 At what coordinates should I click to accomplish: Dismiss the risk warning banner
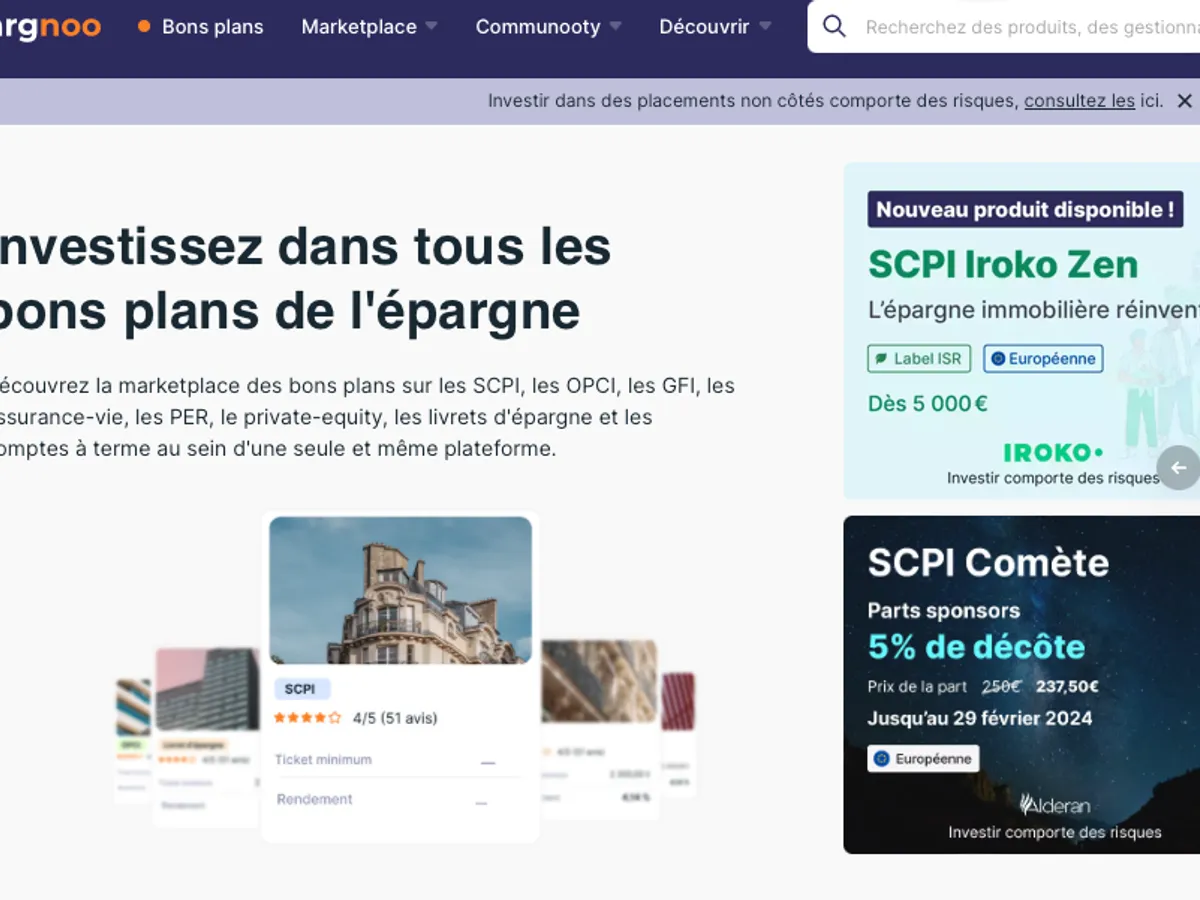(1185, 101)
